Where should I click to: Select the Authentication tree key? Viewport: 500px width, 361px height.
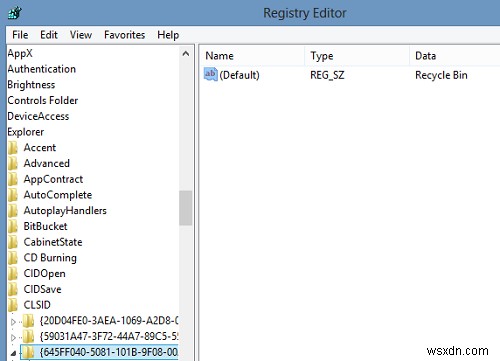pyautogui.click(x=42, y=69)
